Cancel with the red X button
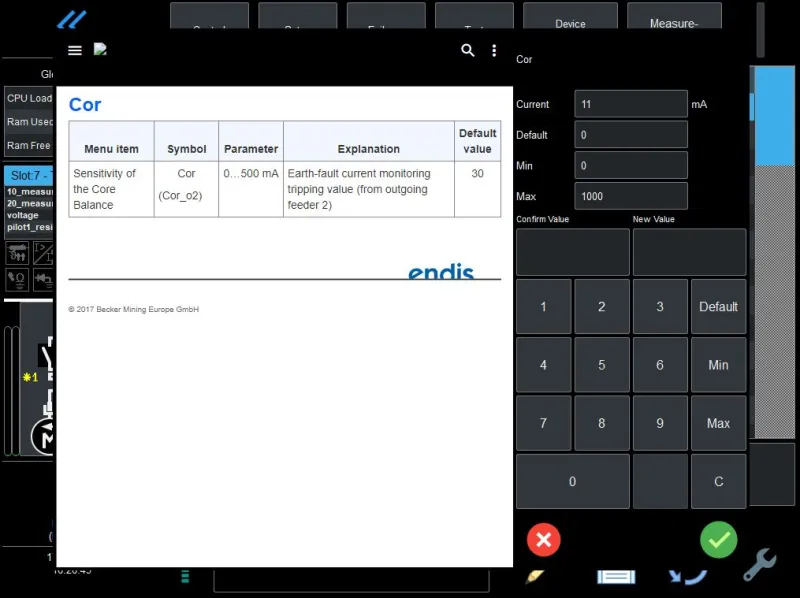Screen dimensions: 800x598 [544, 539]
